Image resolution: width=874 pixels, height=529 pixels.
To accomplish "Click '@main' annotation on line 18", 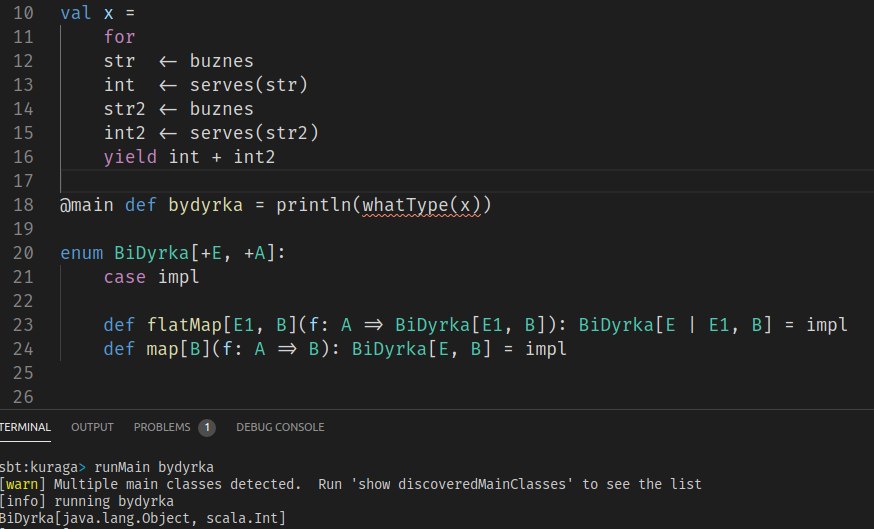I will pyautogui.click(x=86, y=205).
